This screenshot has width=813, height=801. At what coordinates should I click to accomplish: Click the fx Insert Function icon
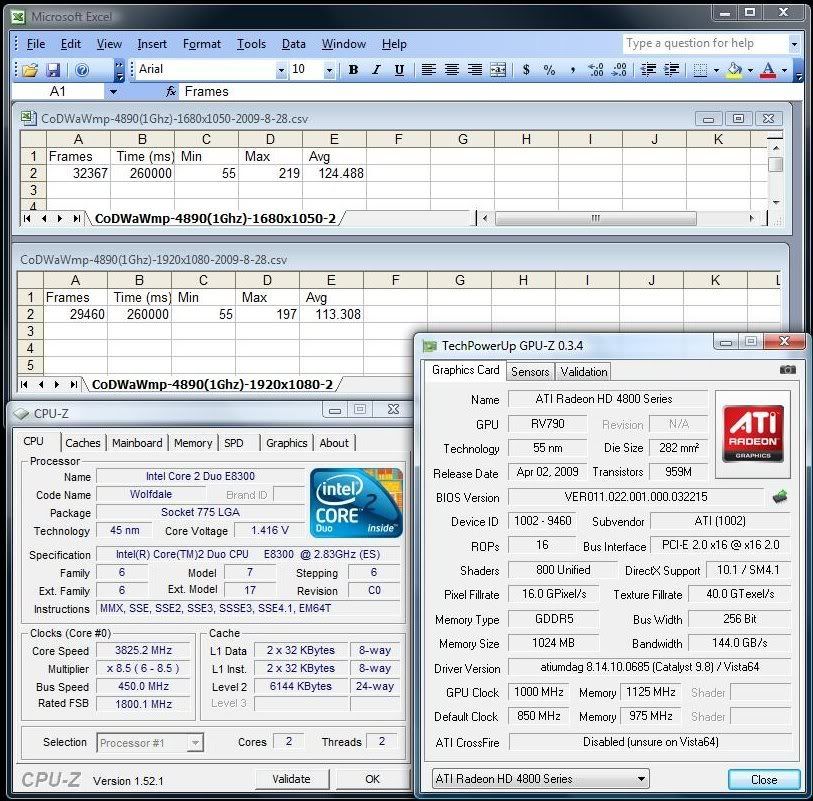171,92
